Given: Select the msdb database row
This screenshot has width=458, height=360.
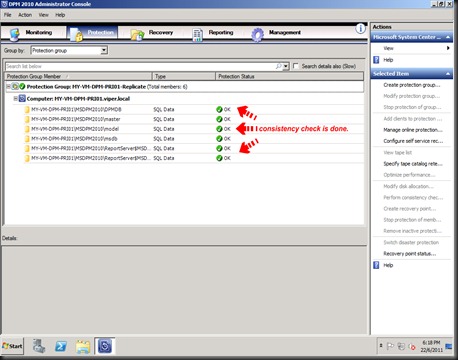Looking at the screenshot, I should pyautogui.click(x=188, y=138).
